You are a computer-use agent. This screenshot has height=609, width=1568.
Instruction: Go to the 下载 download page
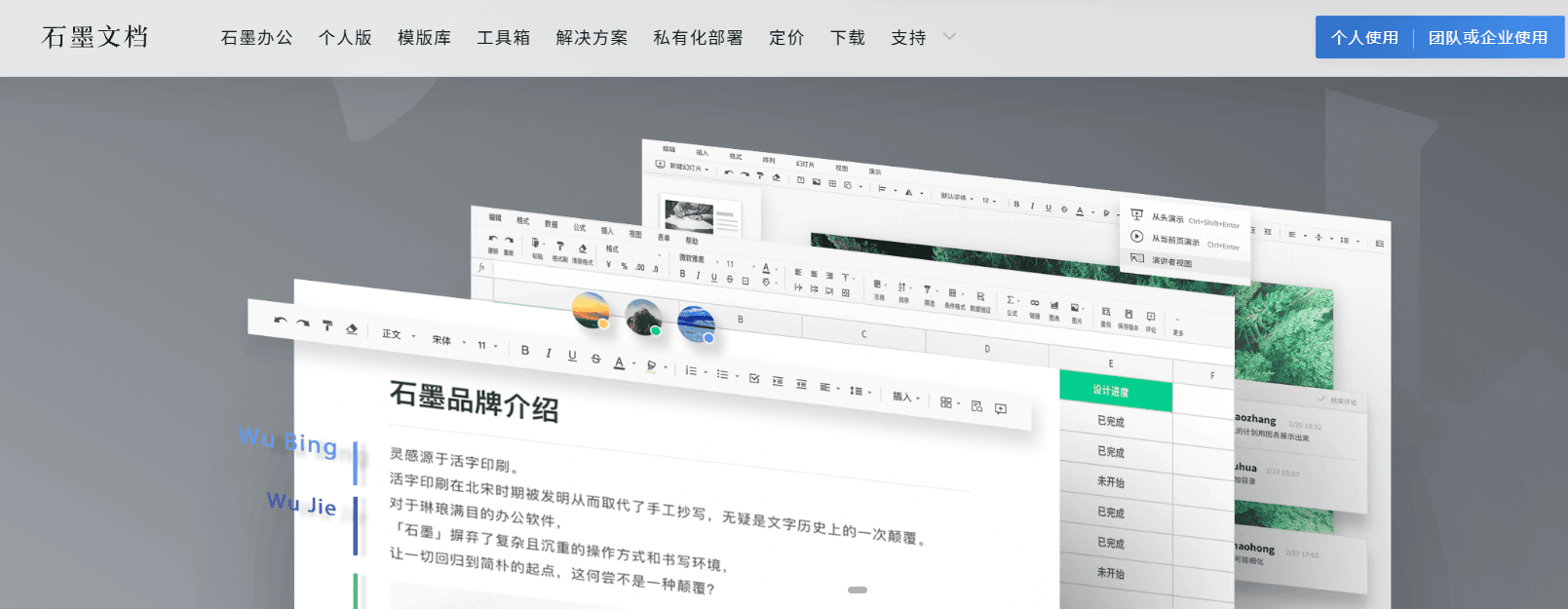tap(848, 37)
